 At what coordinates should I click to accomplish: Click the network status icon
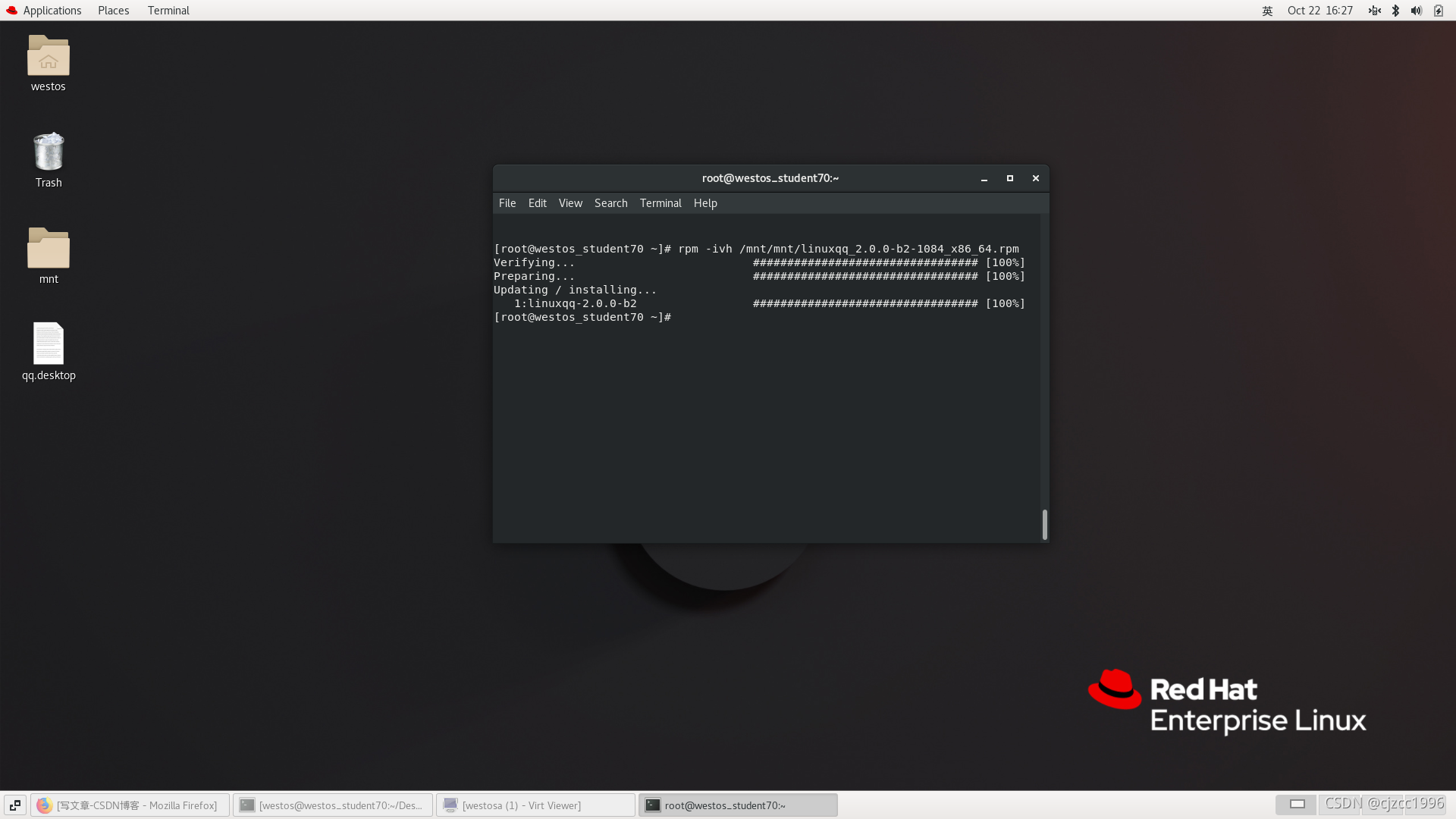1374,11
